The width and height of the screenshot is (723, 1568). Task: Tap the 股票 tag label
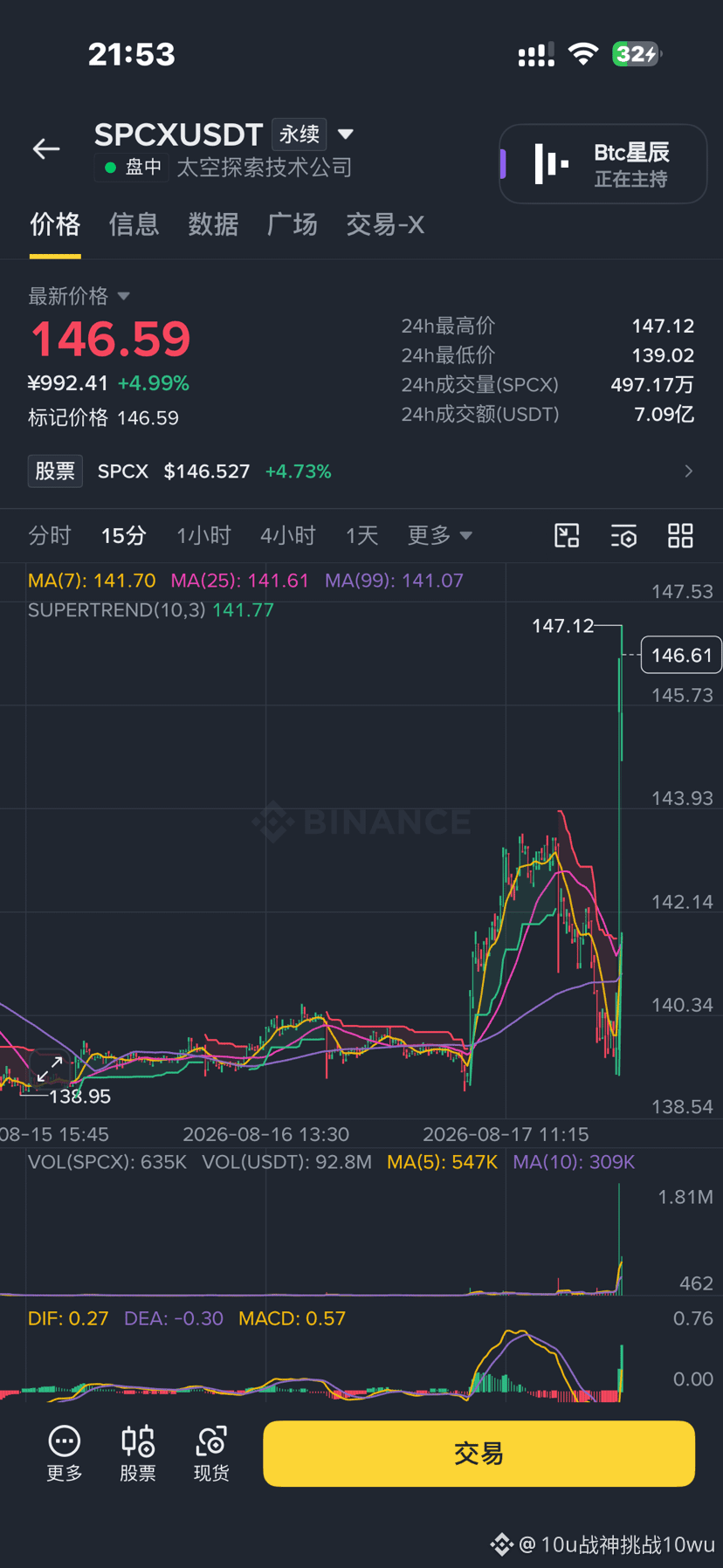pos(55,471)
